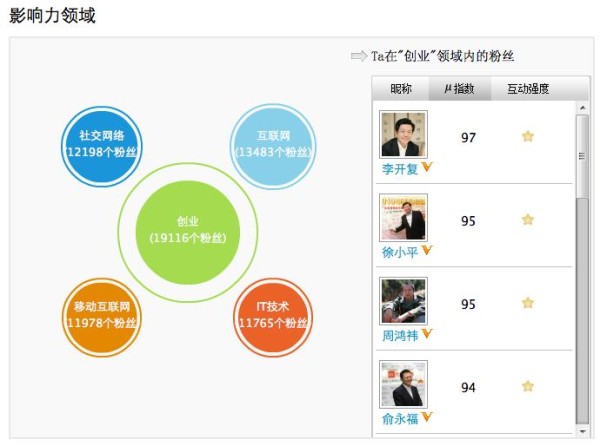
Task: Click the 俞永福 avatar thumbnail
Action: [403, 383]
